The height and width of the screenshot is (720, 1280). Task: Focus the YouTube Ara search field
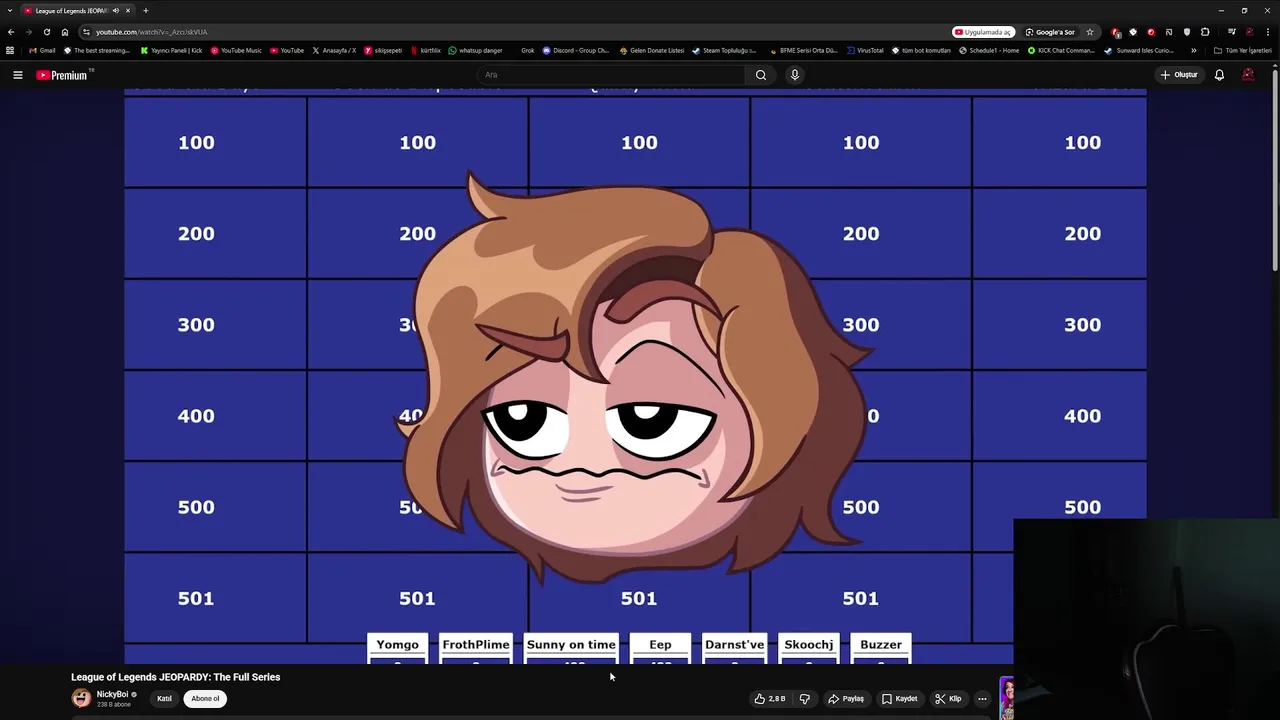610,75
